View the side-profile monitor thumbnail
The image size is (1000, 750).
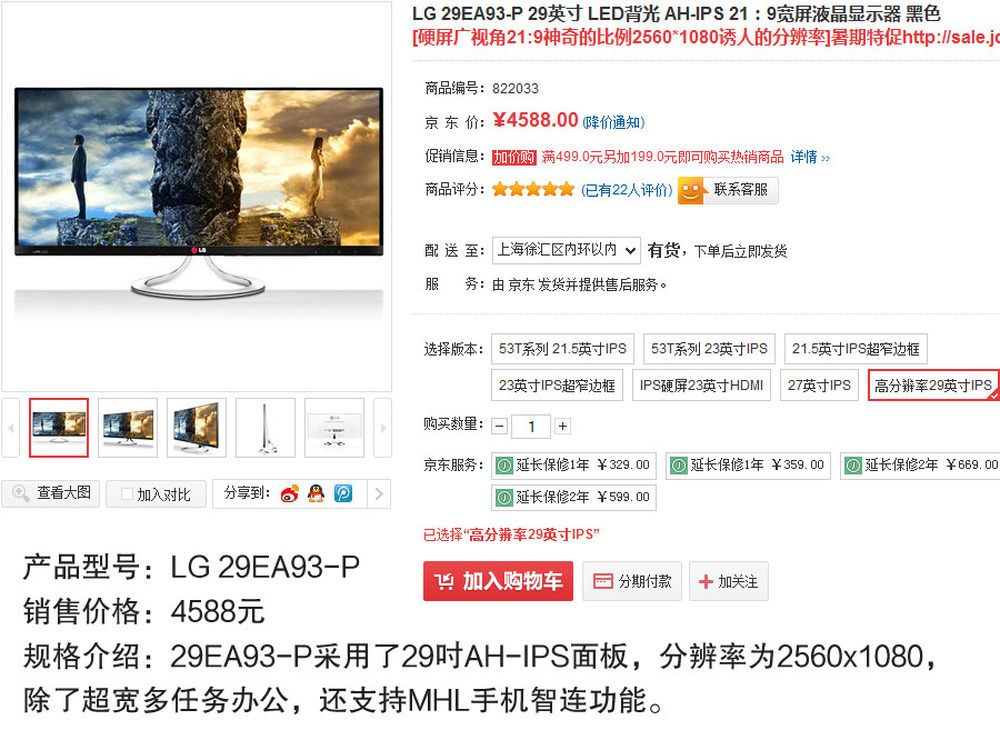click(265, 428)
